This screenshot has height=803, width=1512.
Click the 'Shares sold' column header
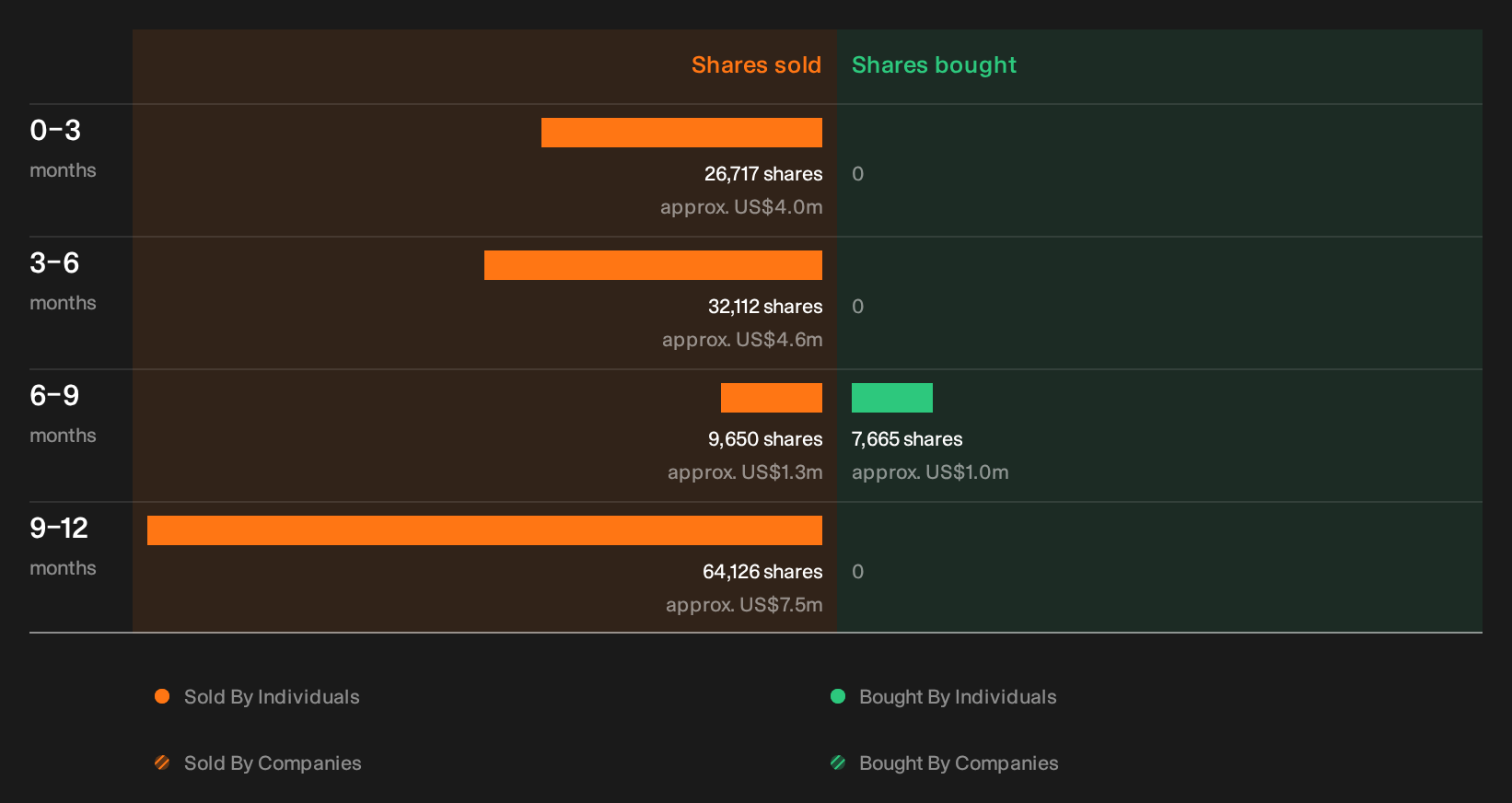pos(756,65)
